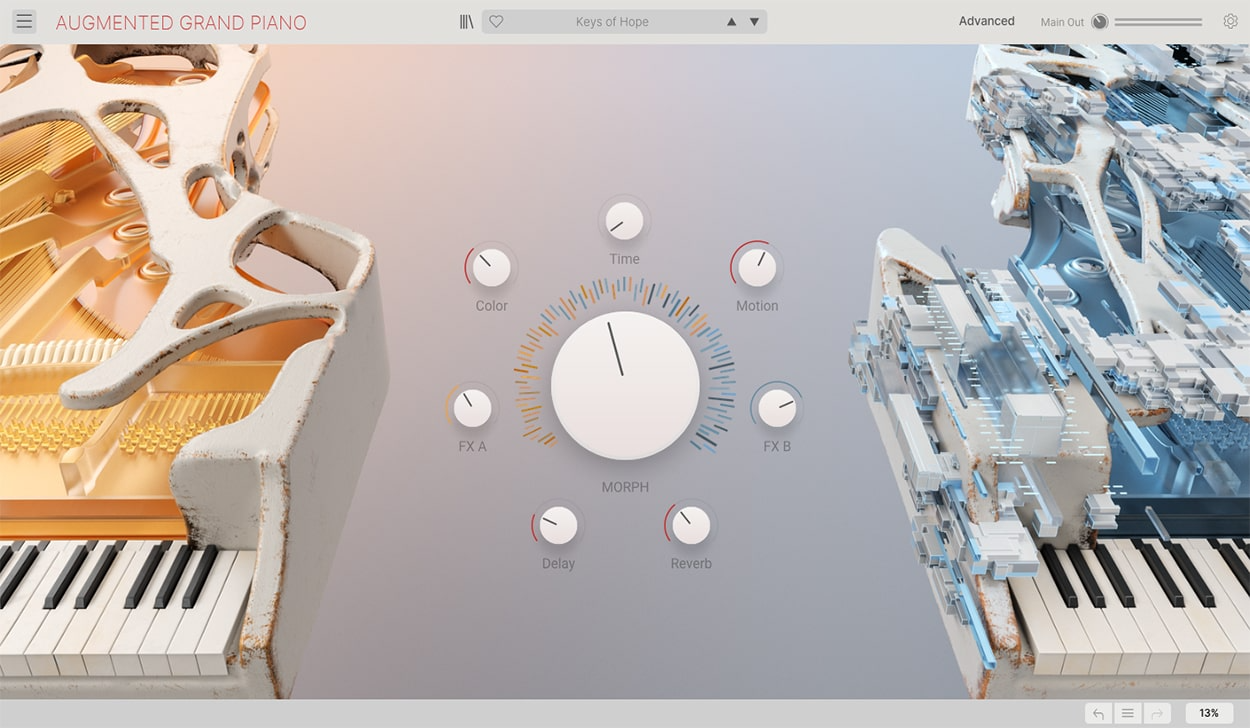Go to next preset with down arrow
Viewport: 1250px width, 728px height.
pos(755,22)
